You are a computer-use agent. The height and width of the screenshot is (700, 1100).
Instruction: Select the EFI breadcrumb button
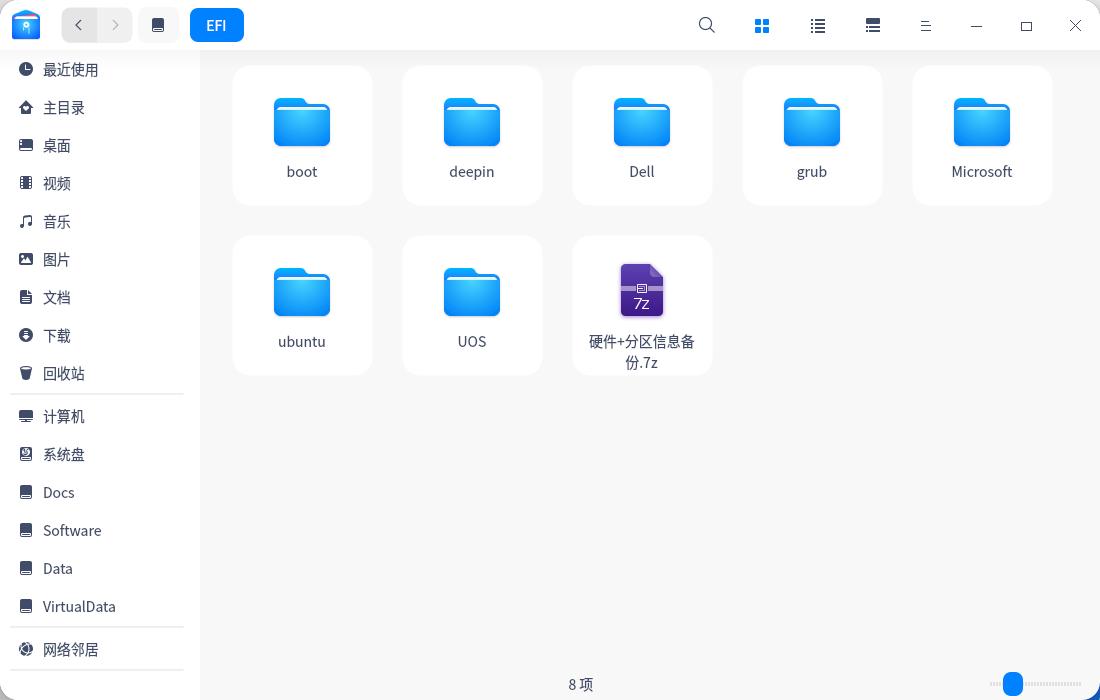(217, 25)
